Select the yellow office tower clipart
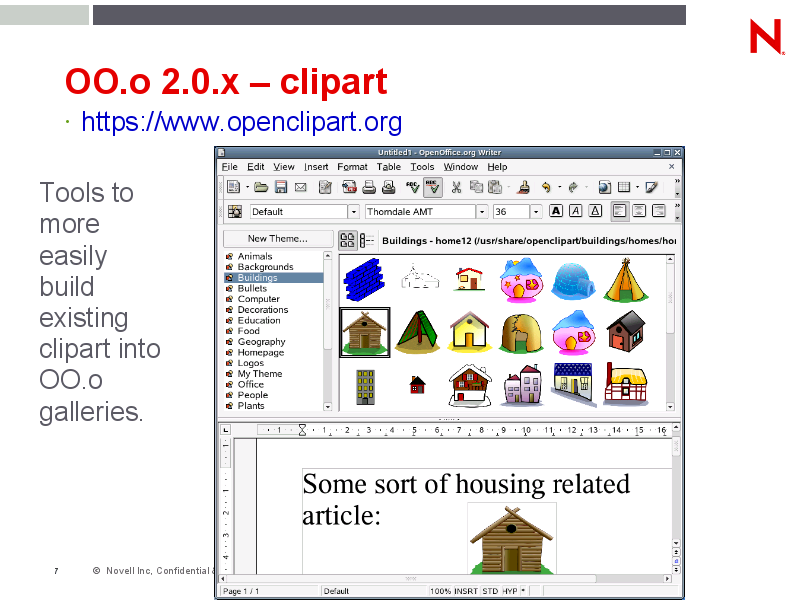The image size is (800, 600). (x=365, y=387)
